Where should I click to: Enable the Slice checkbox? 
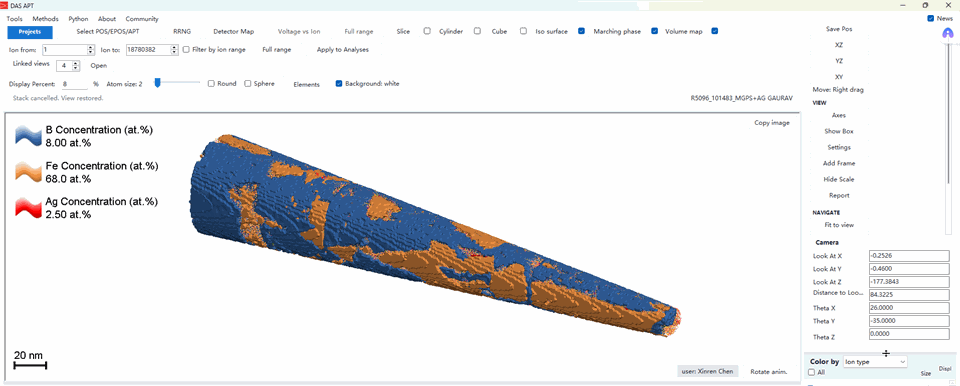(x=427, y=31)
